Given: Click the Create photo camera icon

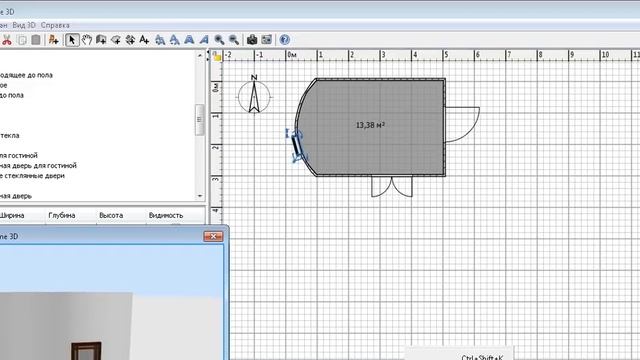Looking at the screenshot, I should click(252, 40).
